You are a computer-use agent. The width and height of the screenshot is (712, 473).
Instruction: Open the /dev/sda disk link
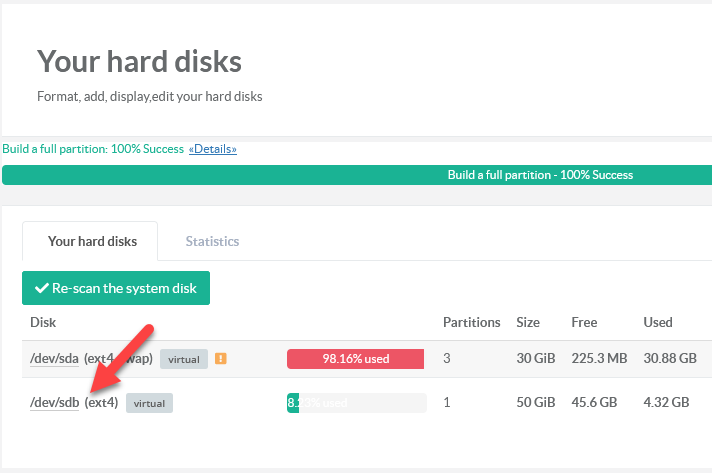[x=54, y=358]
